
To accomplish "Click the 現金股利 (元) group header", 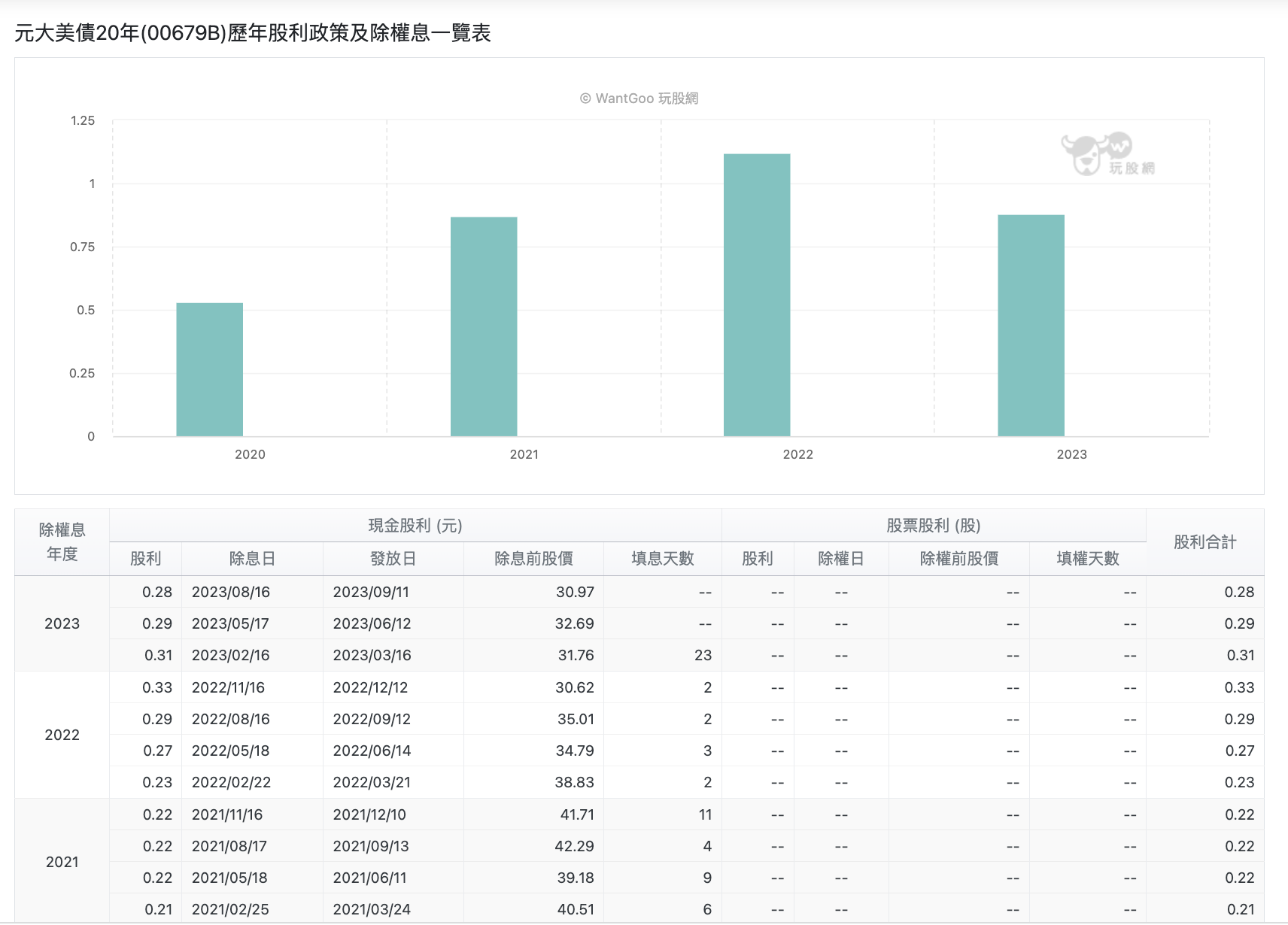I will coord(415,526).
